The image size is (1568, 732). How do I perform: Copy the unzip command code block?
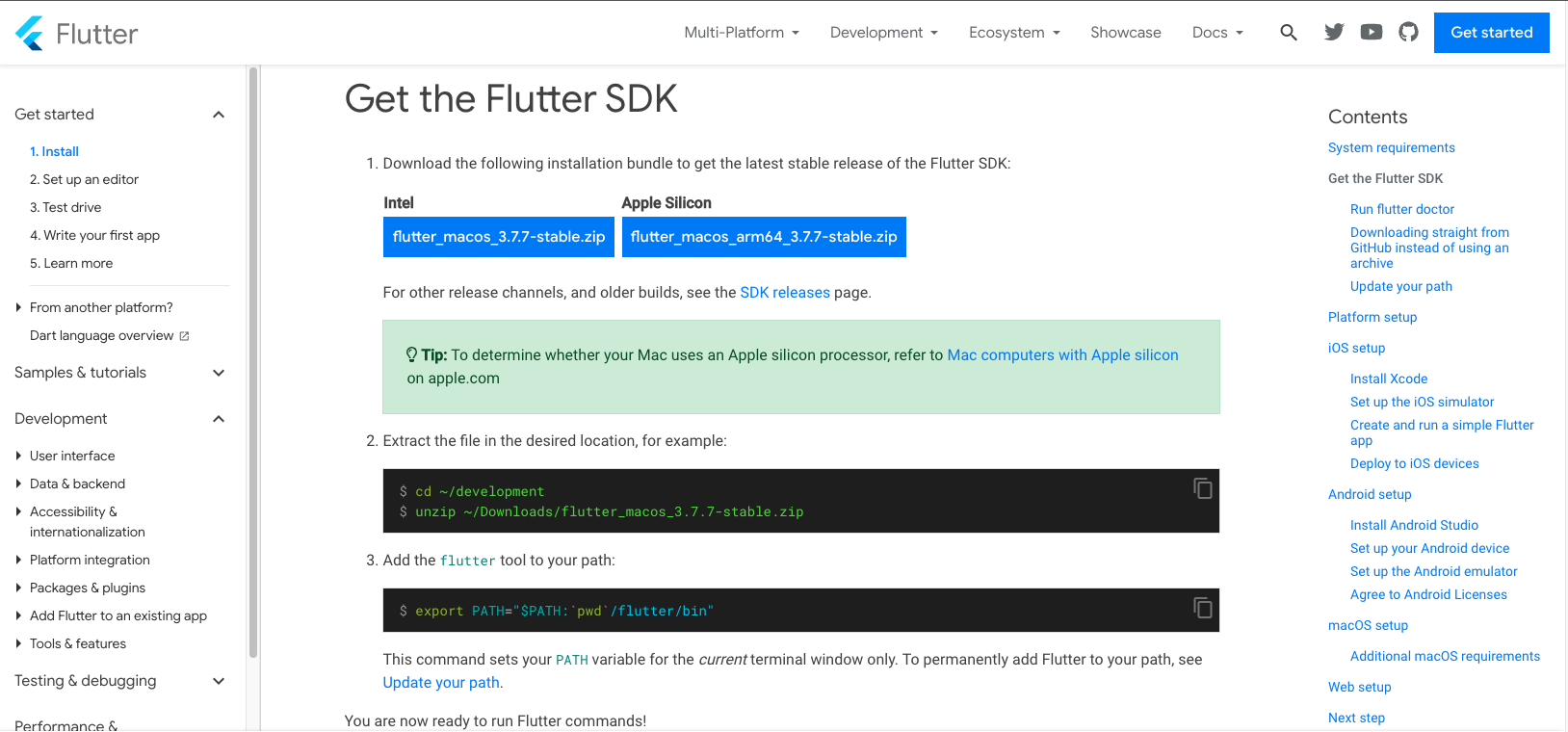[x=1202, y=488]
